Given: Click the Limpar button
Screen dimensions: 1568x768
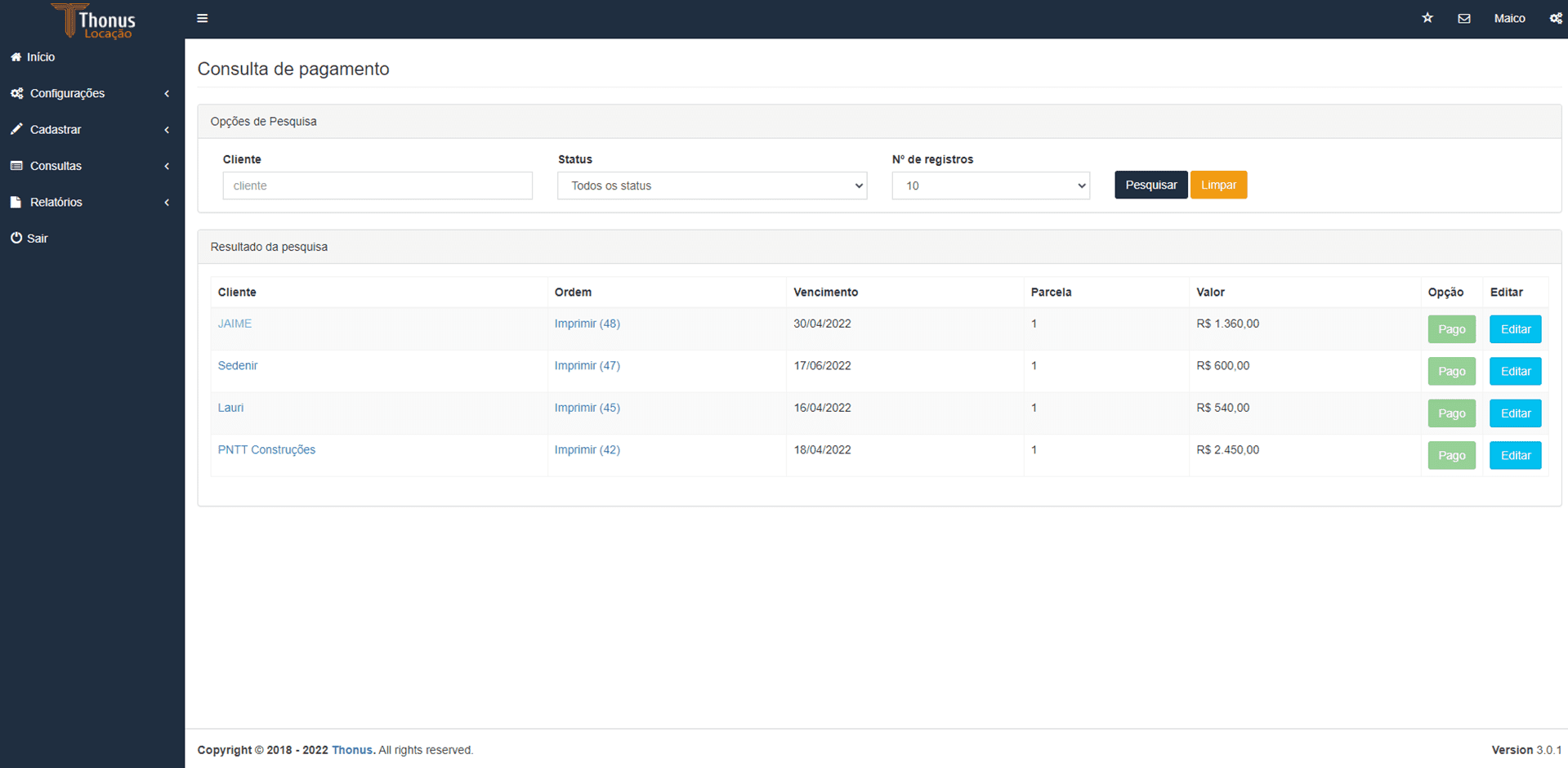Looking at the screenshot, I should (1218, 185).
